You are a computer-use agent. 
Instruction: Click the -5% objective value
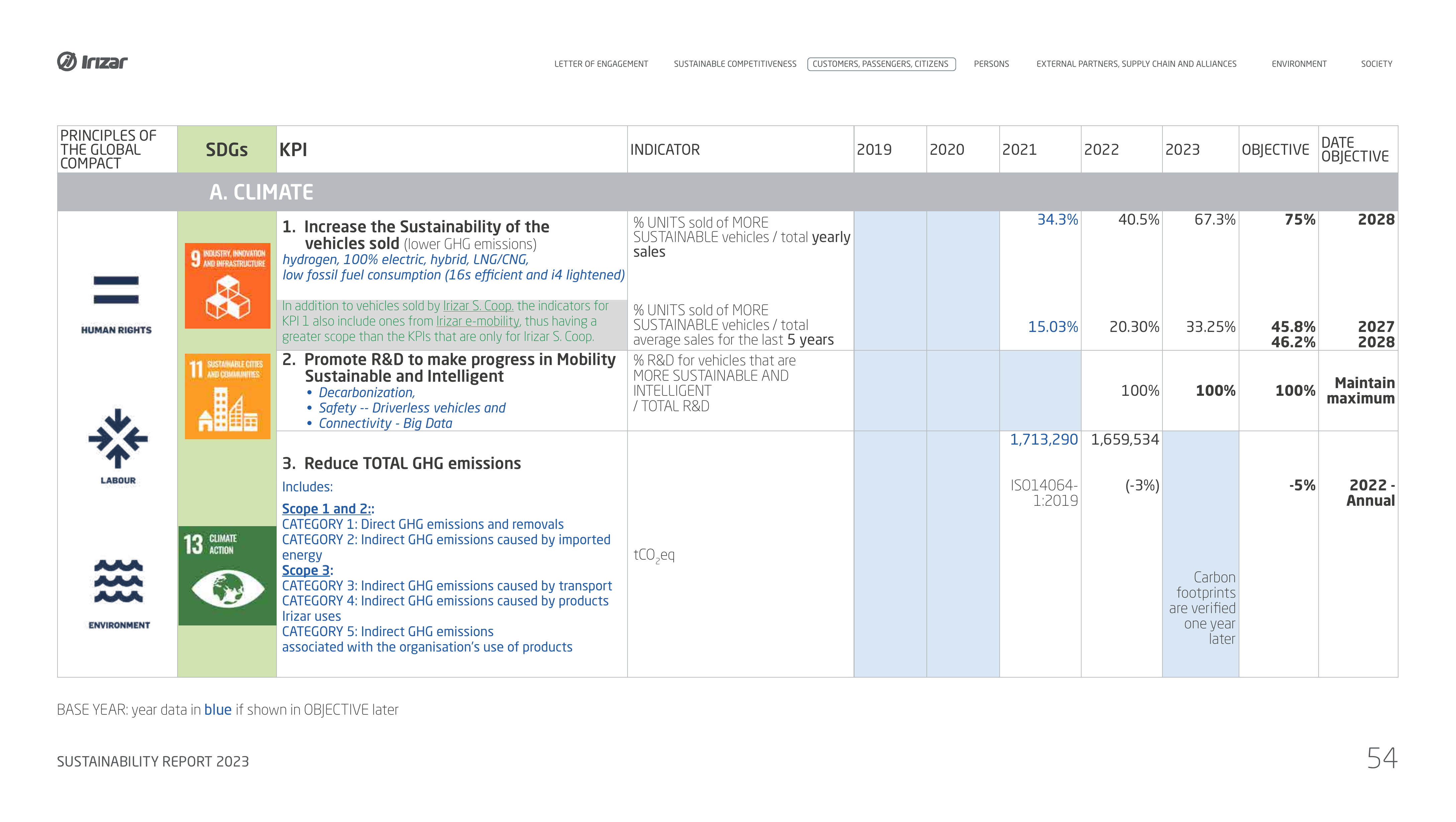[x=1302, y=485]
